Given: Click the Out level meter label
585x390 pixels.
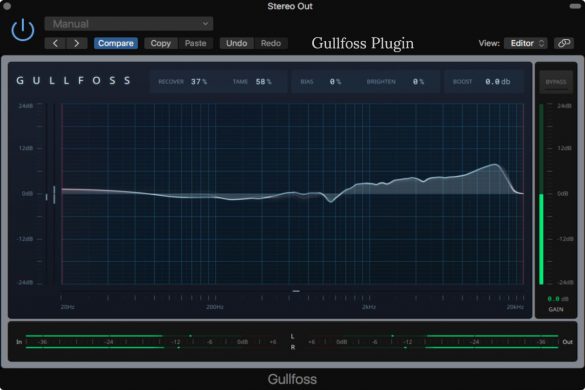Looking at the screenshot, I should [567, 342].
